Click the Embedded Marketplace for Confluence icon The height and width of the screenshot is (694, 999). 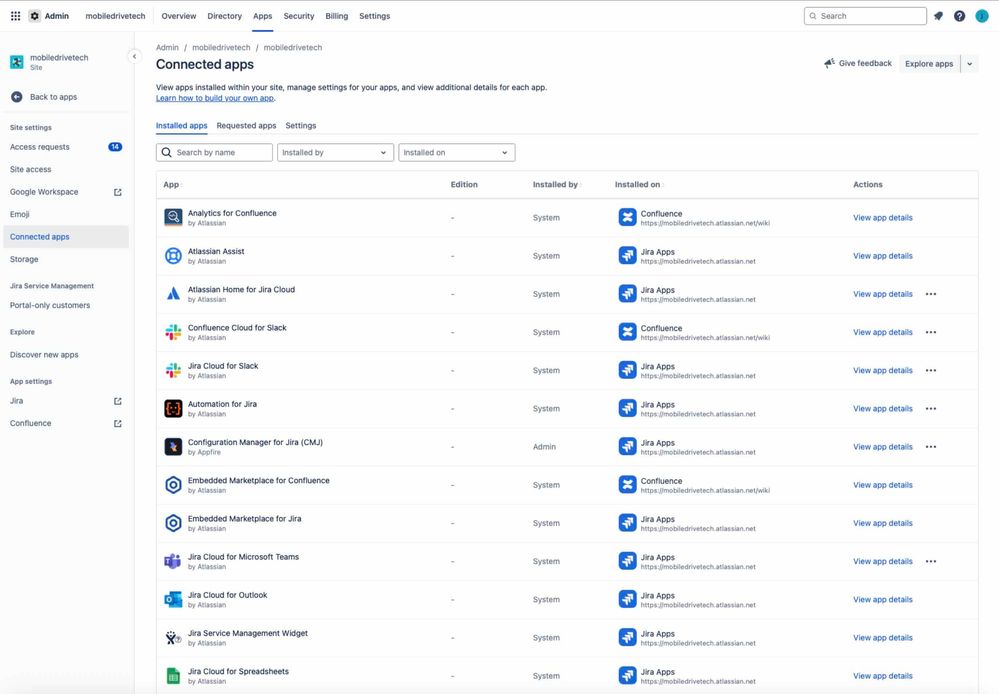tap(173, 485)
